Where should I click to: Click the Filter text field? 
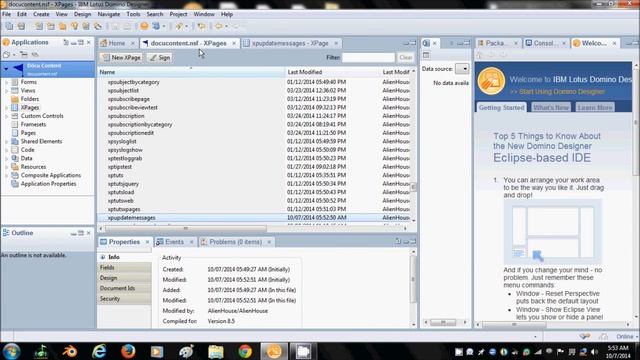point(368,58)
